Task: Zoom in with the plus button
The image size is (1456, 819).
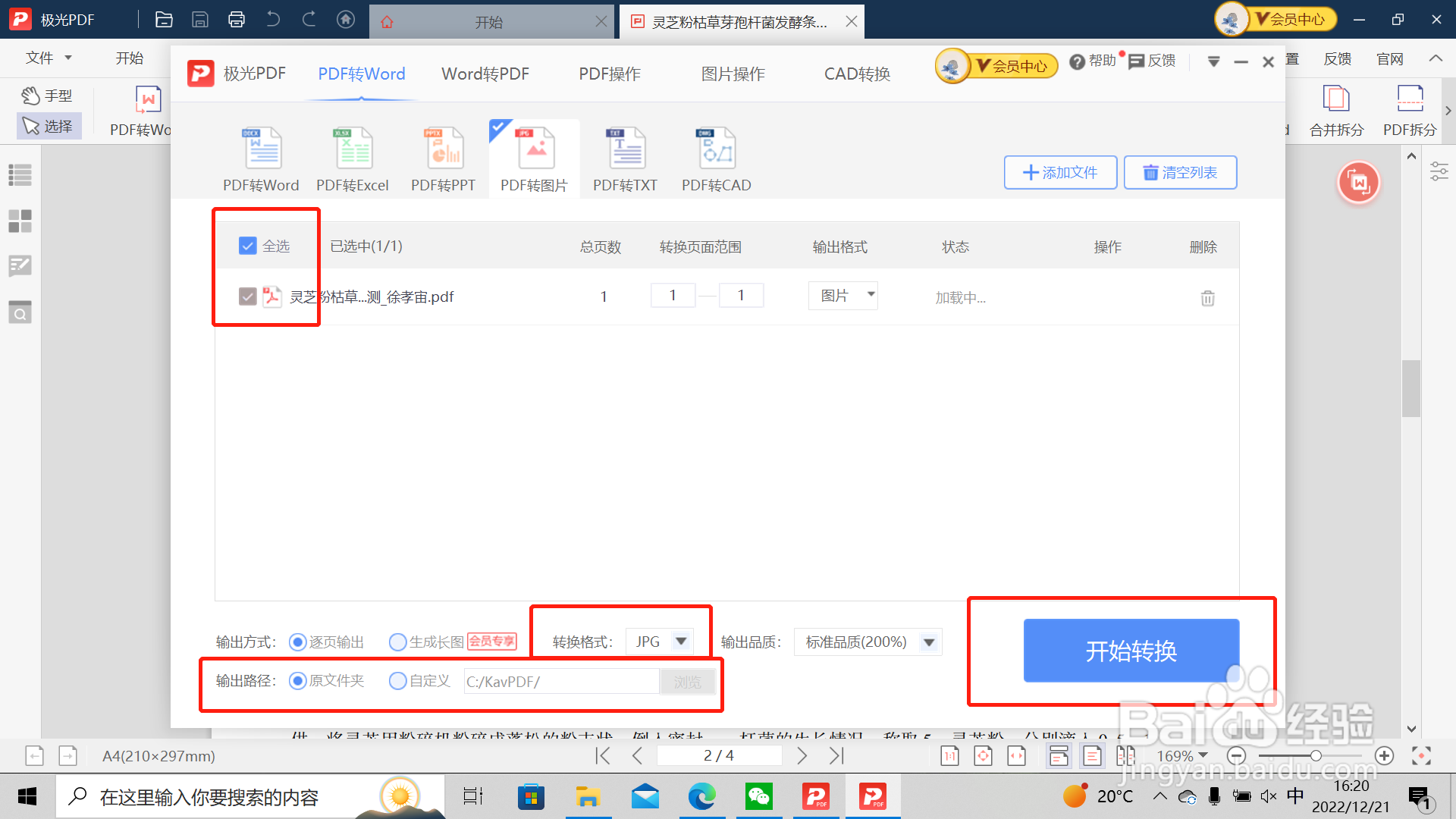Action: click(x=1384, y=755)
